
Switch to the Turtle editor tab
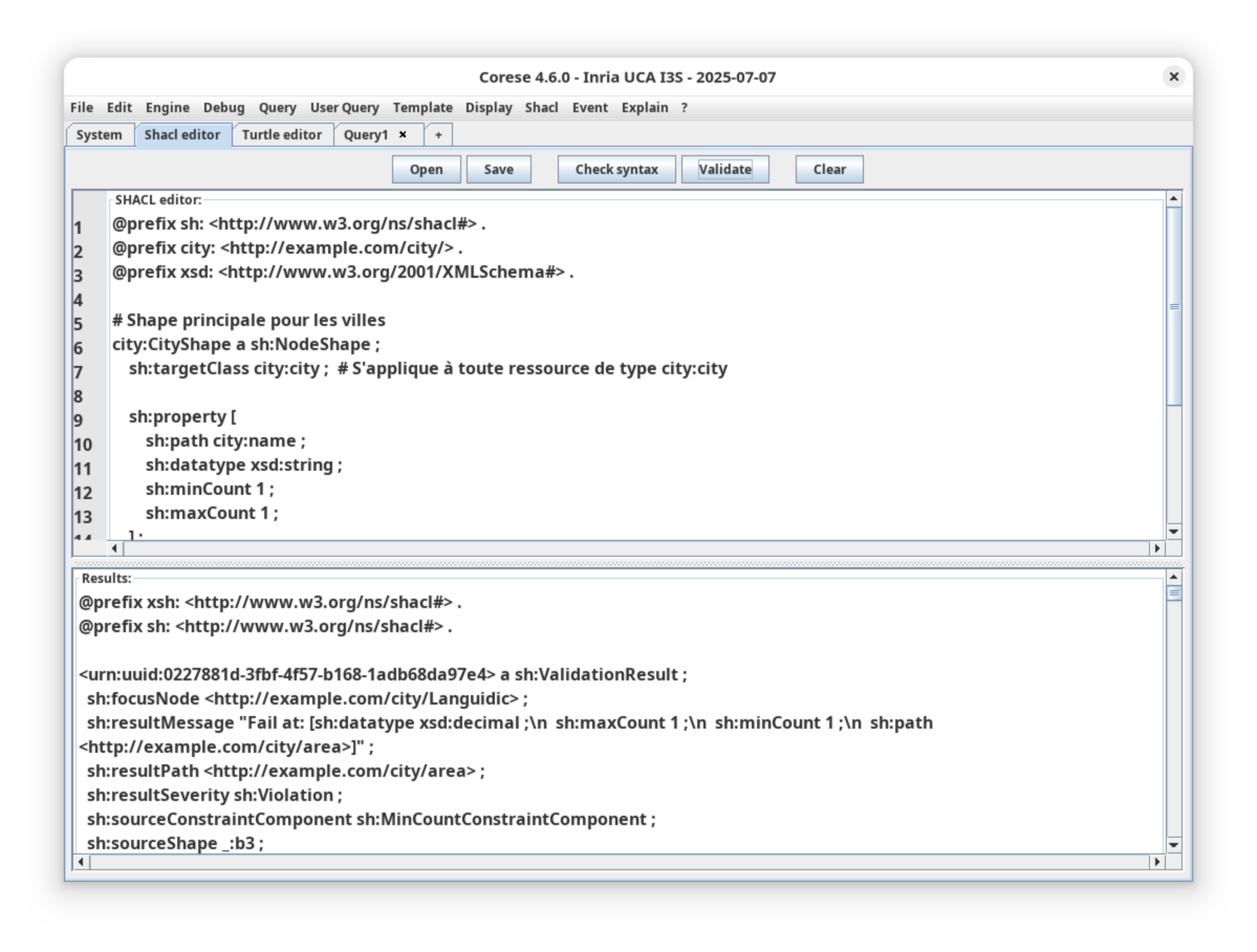pyautogui.click(x=282, y=135)
